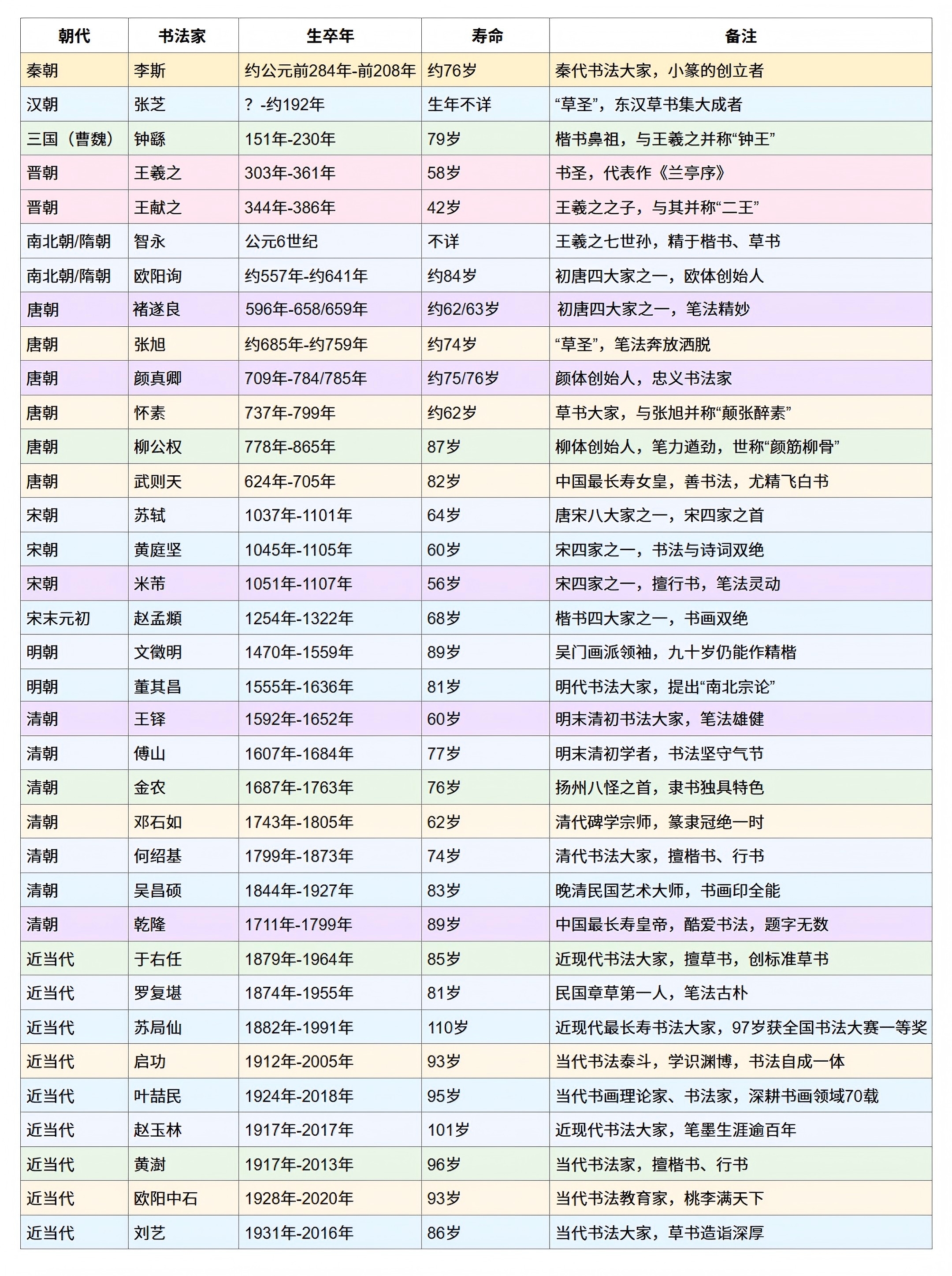Select the 1254年-1322年 date cell
The height and width of the screenshot is (1276, 952).
[298, 619]
